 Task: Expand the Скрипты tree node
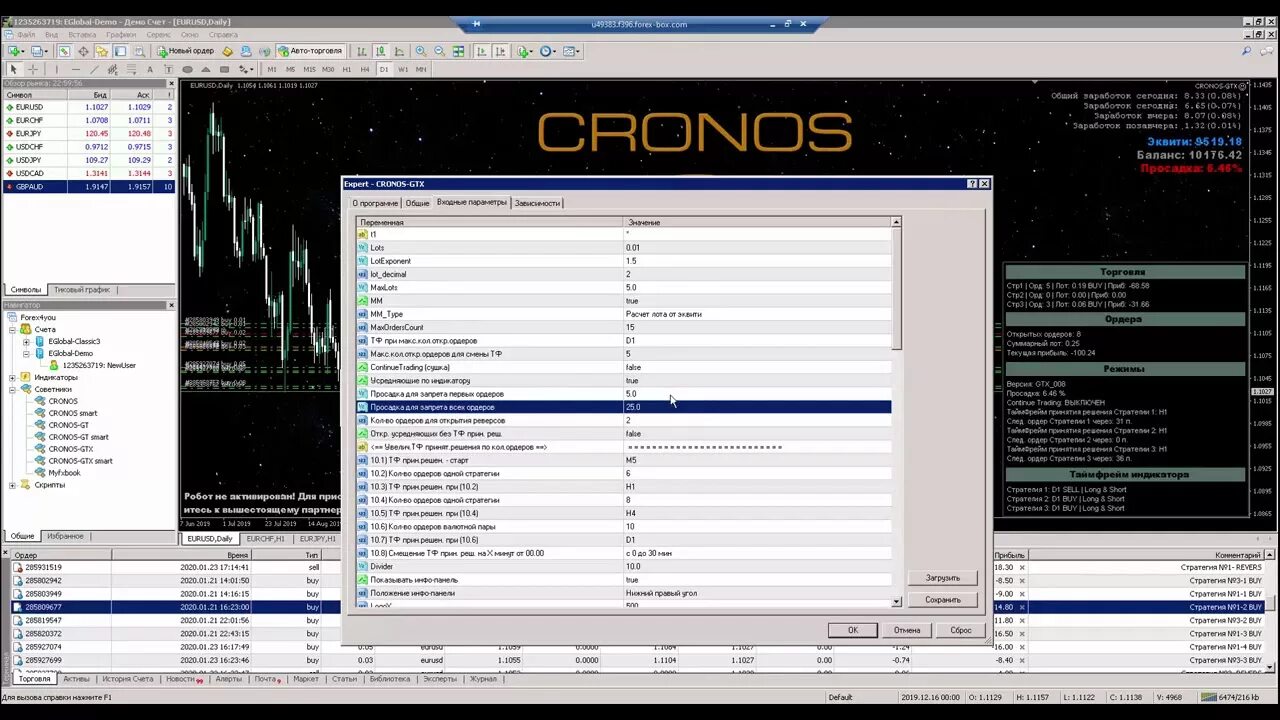pos(12,485)
